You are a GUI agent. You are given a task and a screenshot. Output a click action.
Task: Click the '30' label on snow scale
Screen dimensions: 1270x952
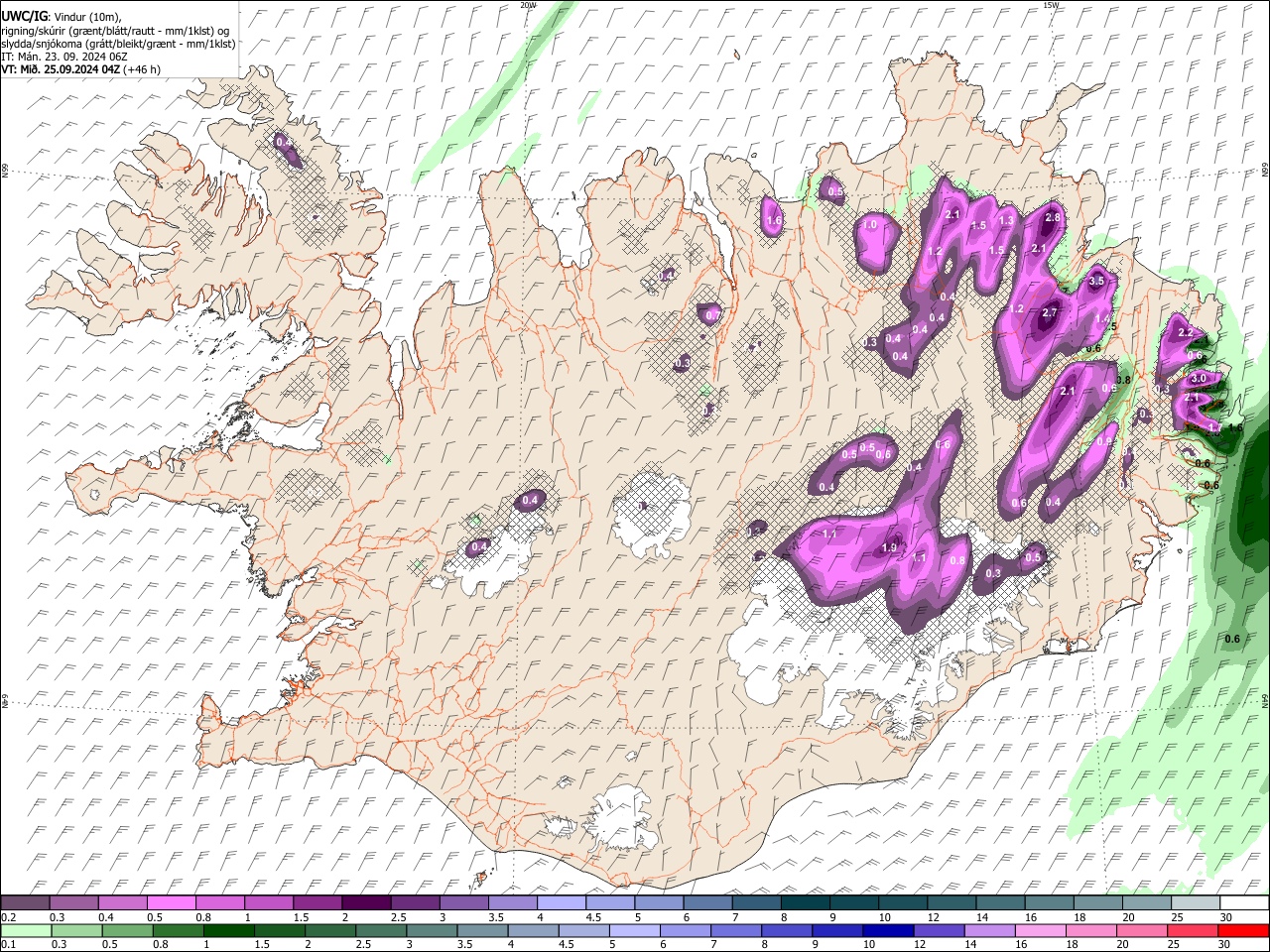click(1225, 917)
